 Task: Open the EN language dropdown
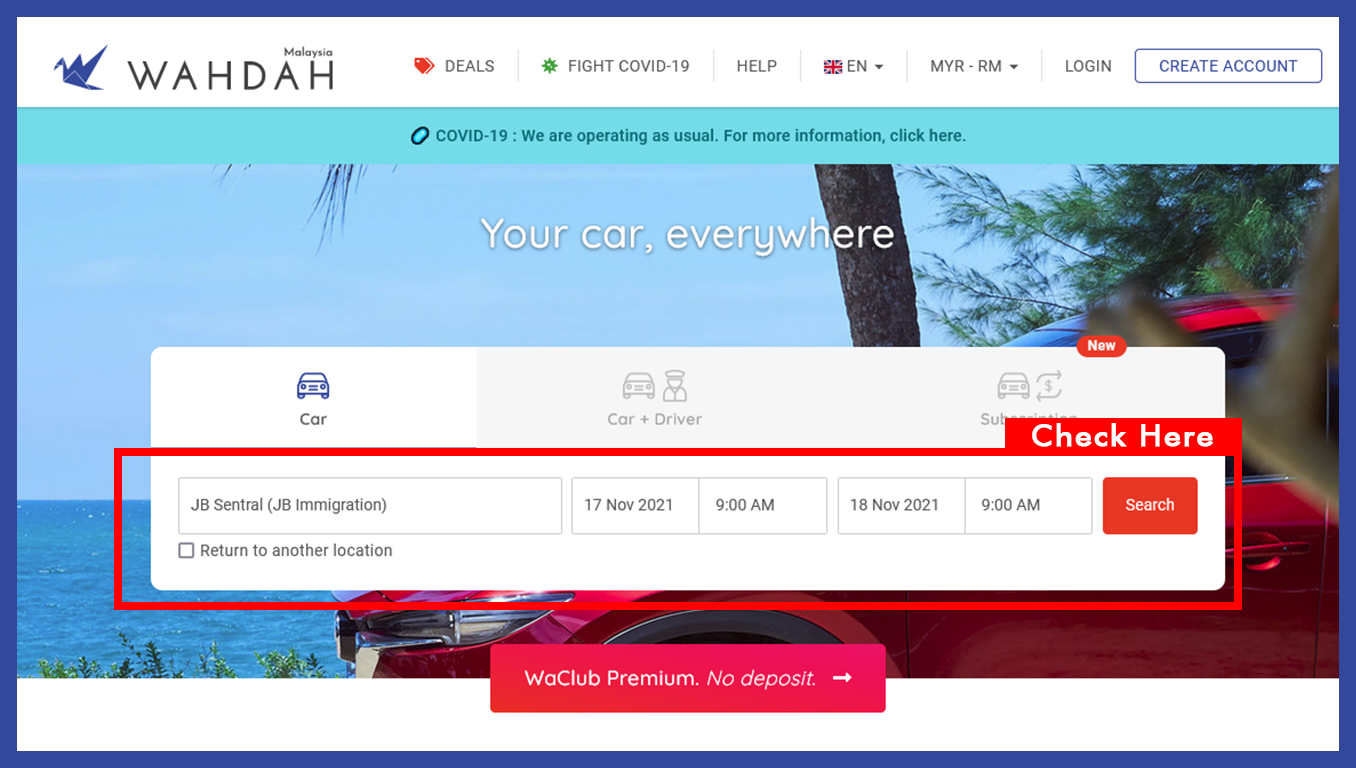[x=854, y=67]
